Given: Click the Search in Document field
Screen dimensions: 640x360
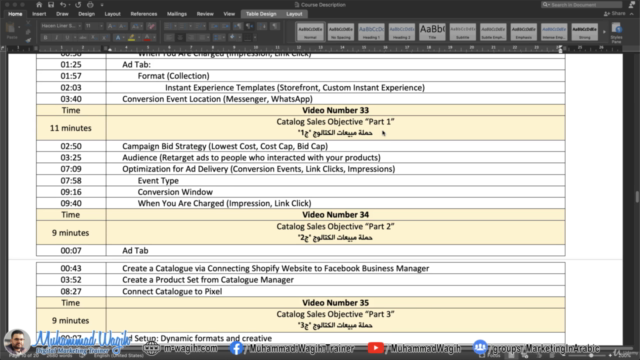Looking at the screenshot, I should [x=582, y=4].
